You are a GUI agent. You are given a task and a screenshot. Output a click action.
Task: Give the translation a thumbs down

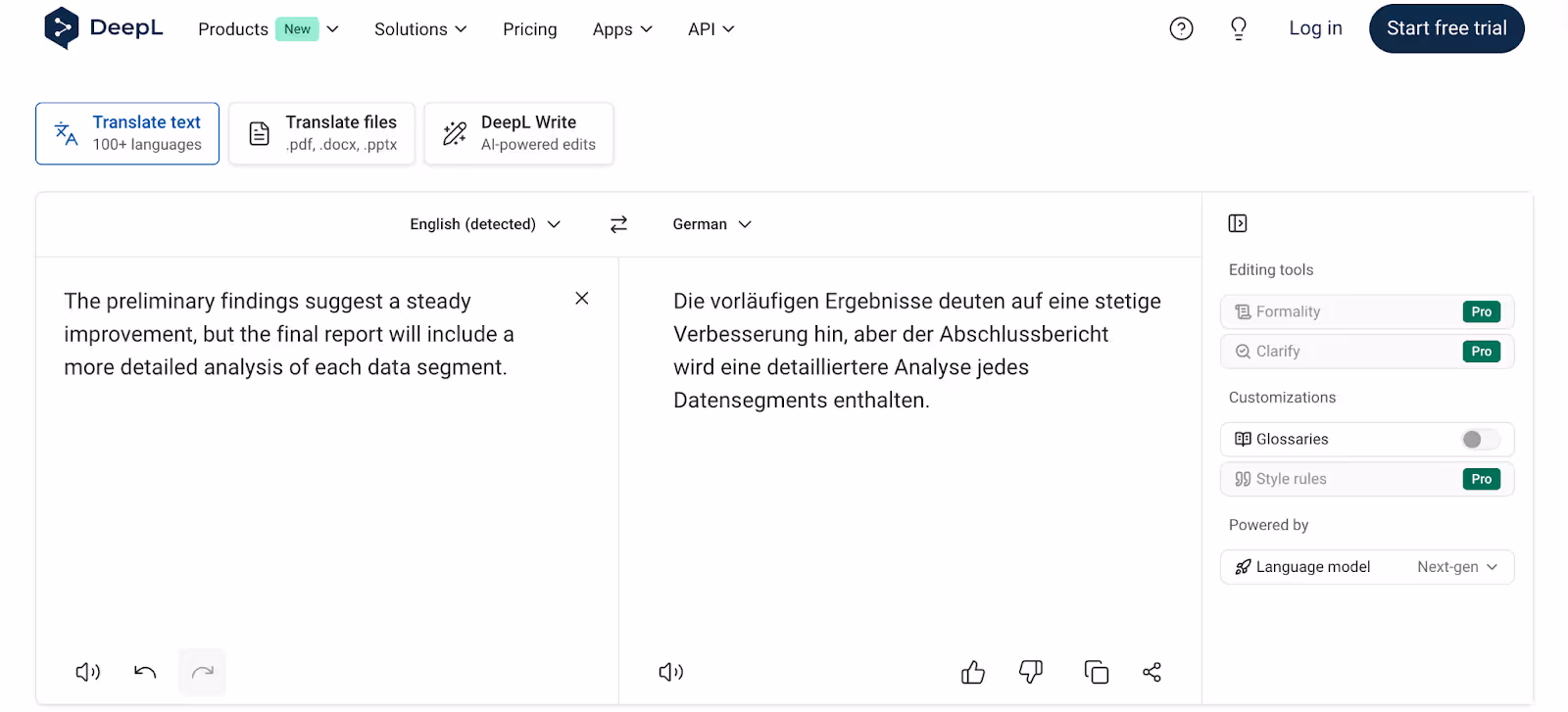point(1031,672)
